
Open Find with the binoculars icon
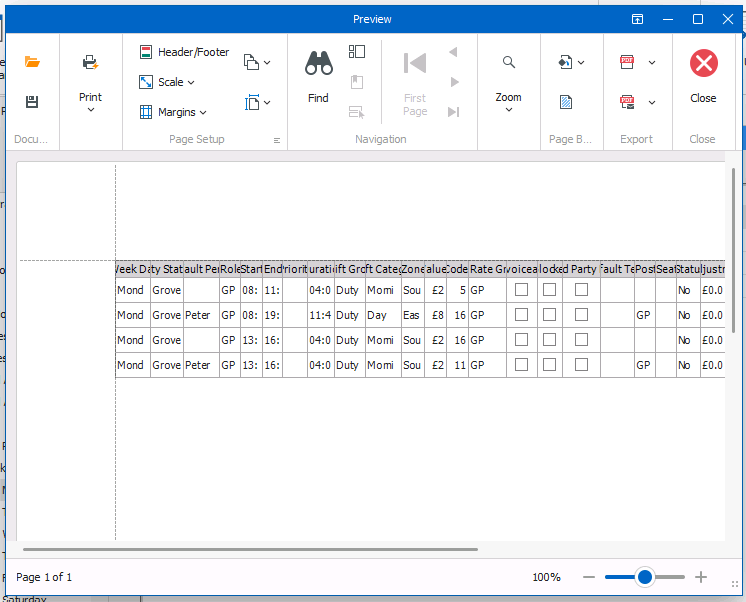point(318,63)
